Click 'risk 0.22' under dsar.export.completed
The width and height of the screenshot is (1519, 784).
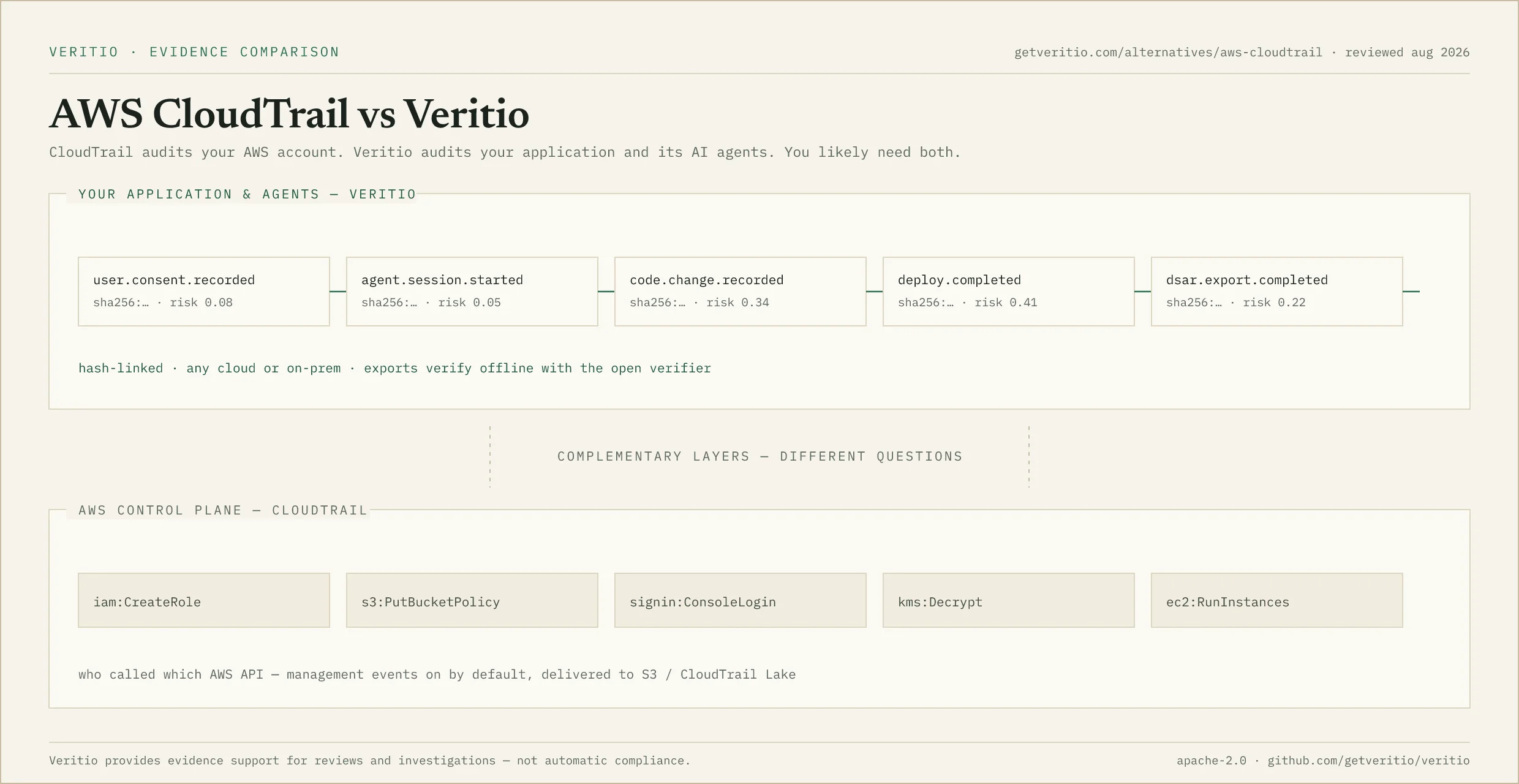[1274, 303]
